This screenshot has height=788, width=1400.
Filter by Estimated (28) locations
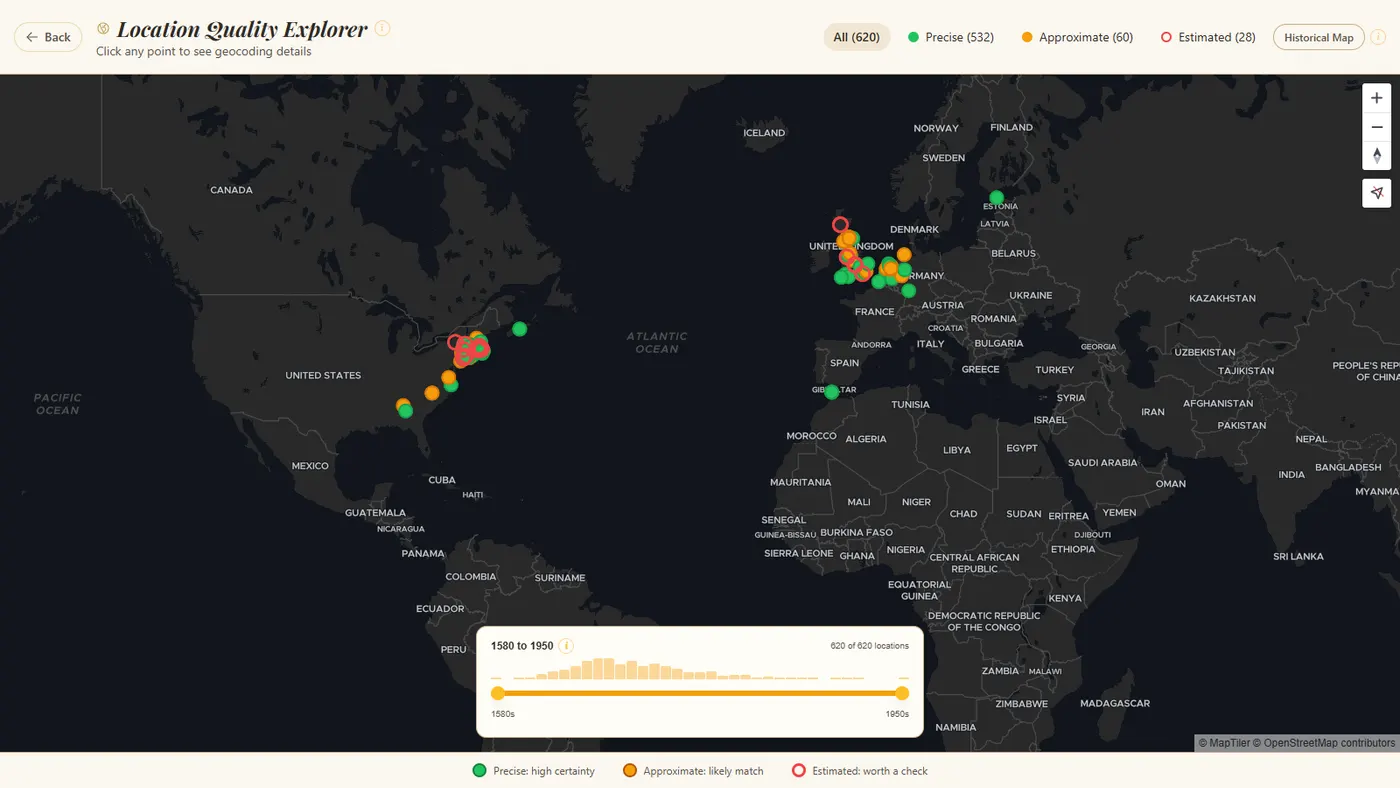[1208, 37]
